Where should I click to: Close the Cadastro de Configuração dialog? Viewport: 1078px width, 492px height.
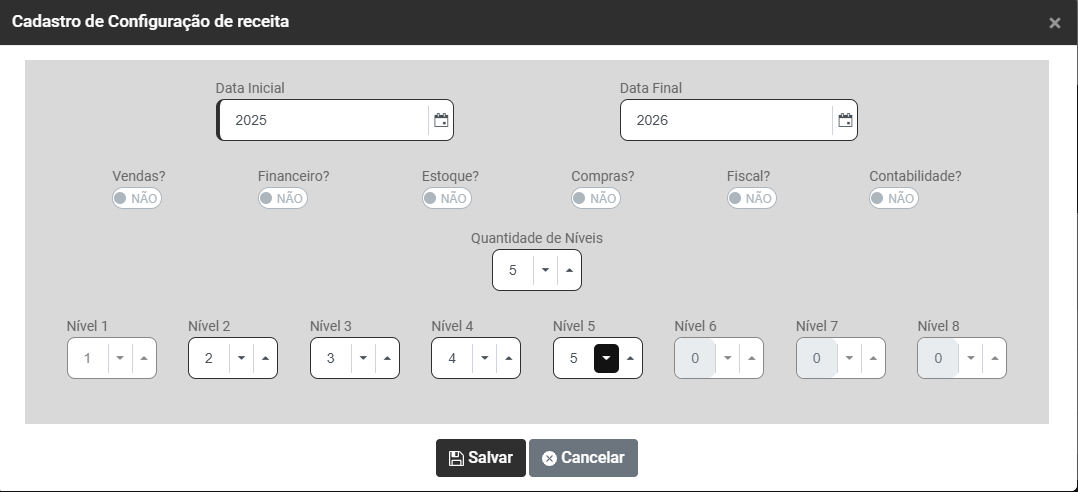[1054, 23]
